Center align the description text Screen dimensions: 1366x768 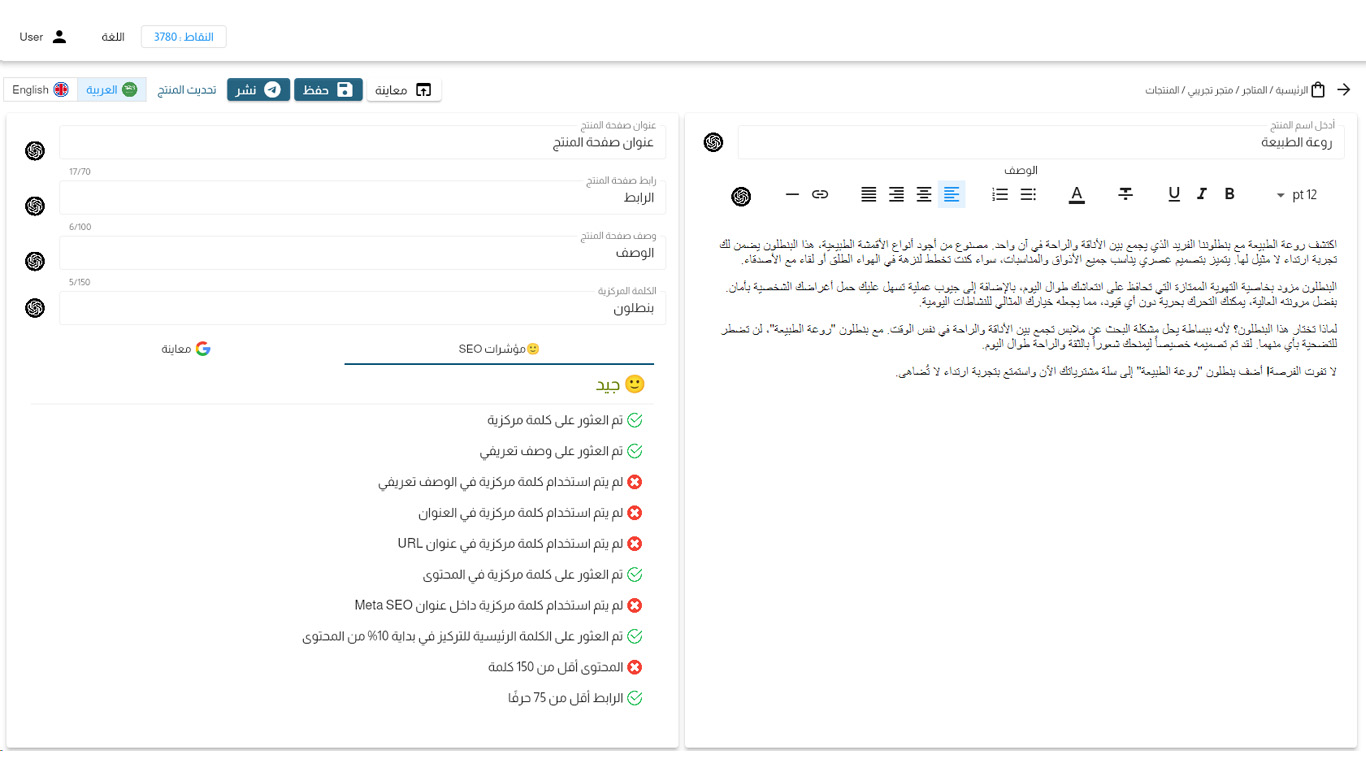point(924,194)
